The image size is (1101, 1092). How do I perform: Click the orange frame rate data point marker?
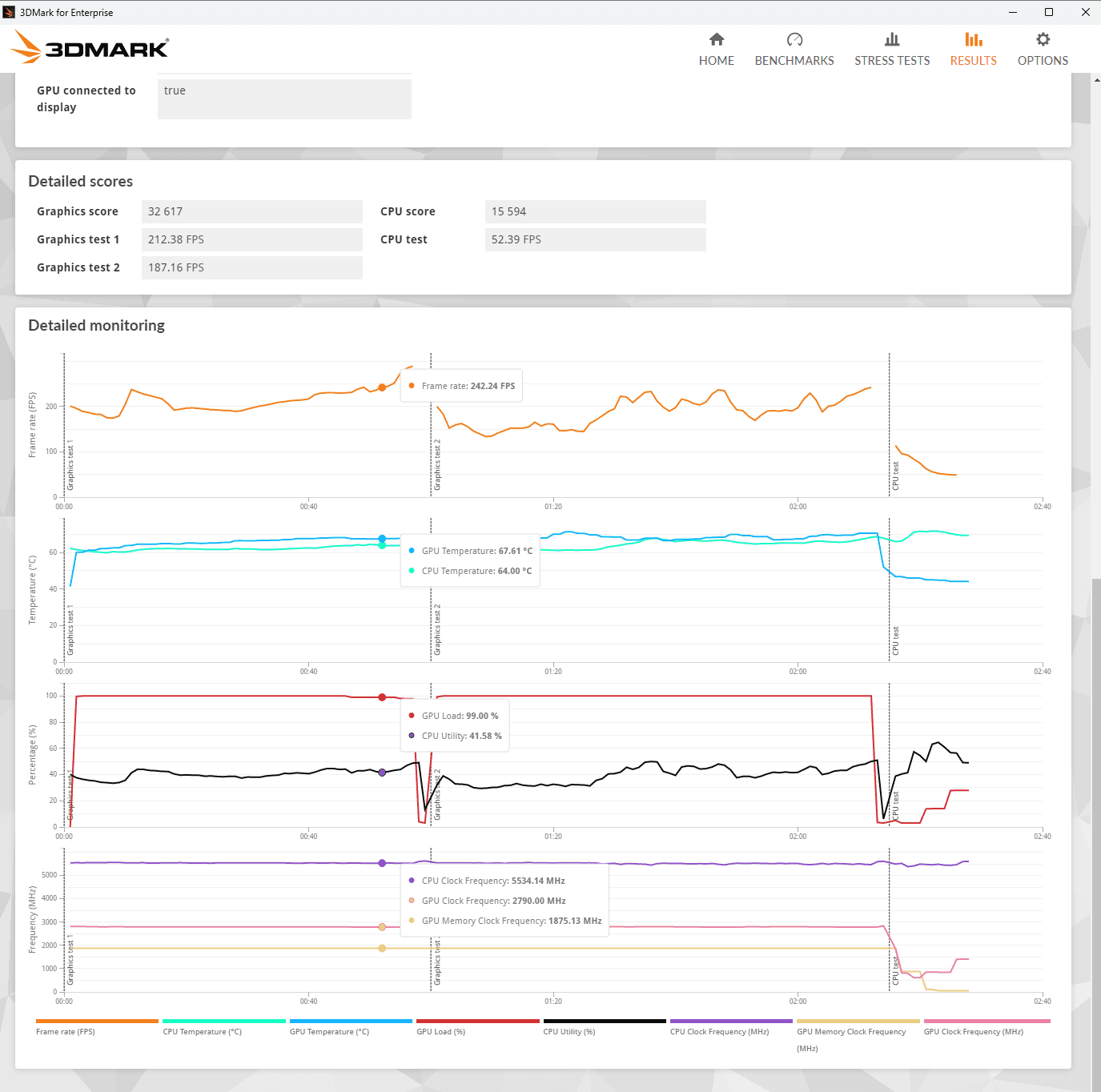382,387
